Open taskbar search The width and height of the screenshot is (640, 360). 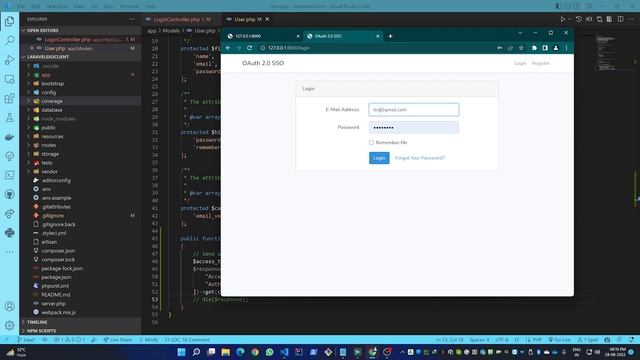pos(196,352)
